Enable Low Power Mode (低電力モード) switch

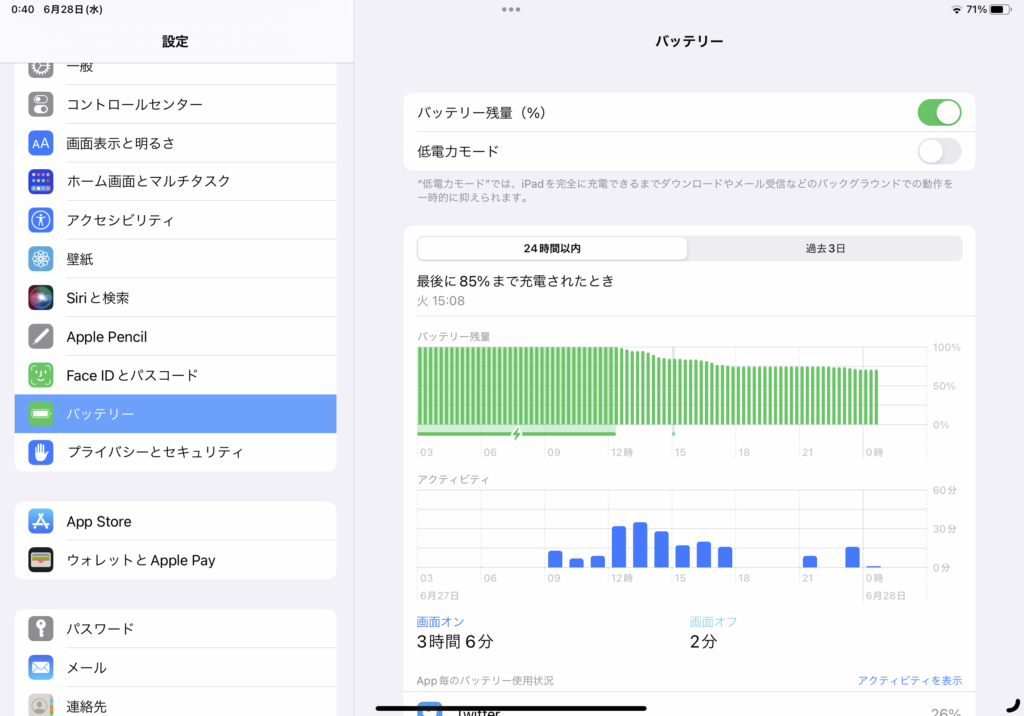[x=939, y=151]
